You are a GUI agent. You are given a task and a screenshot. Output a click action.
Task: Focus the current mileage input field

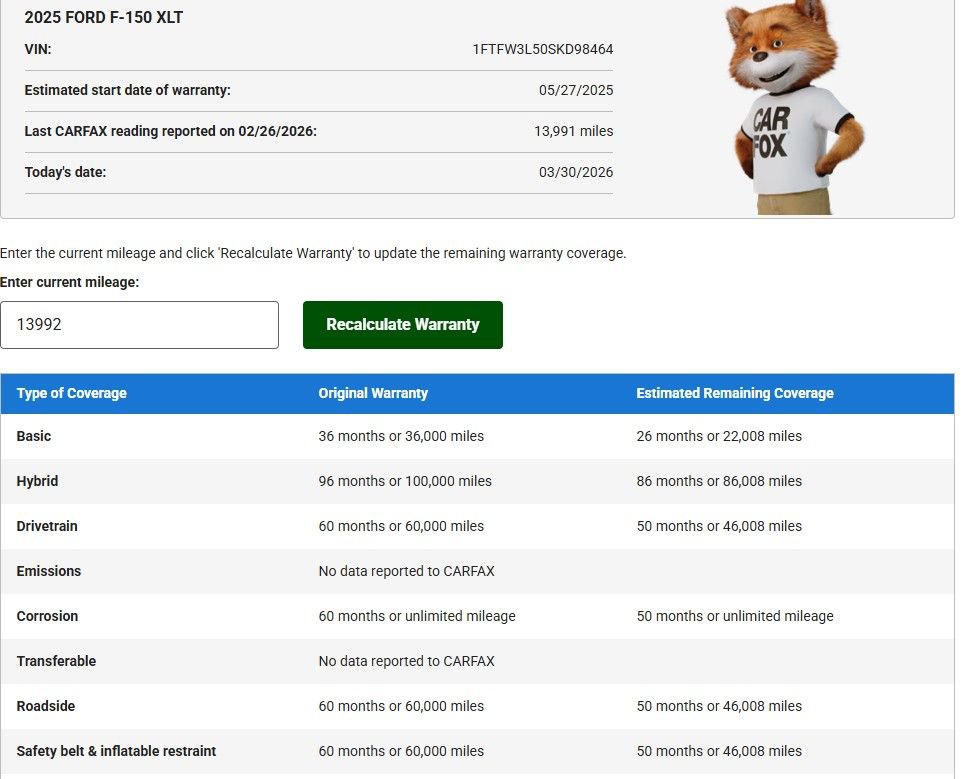click(139, 325)
